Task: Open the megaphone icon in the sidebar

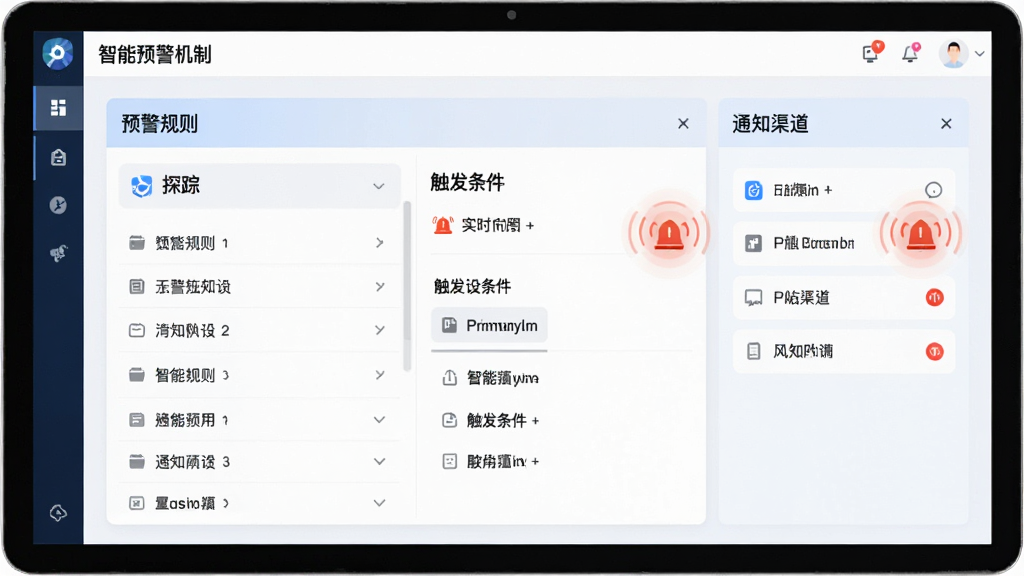Action: pos(58,253)
